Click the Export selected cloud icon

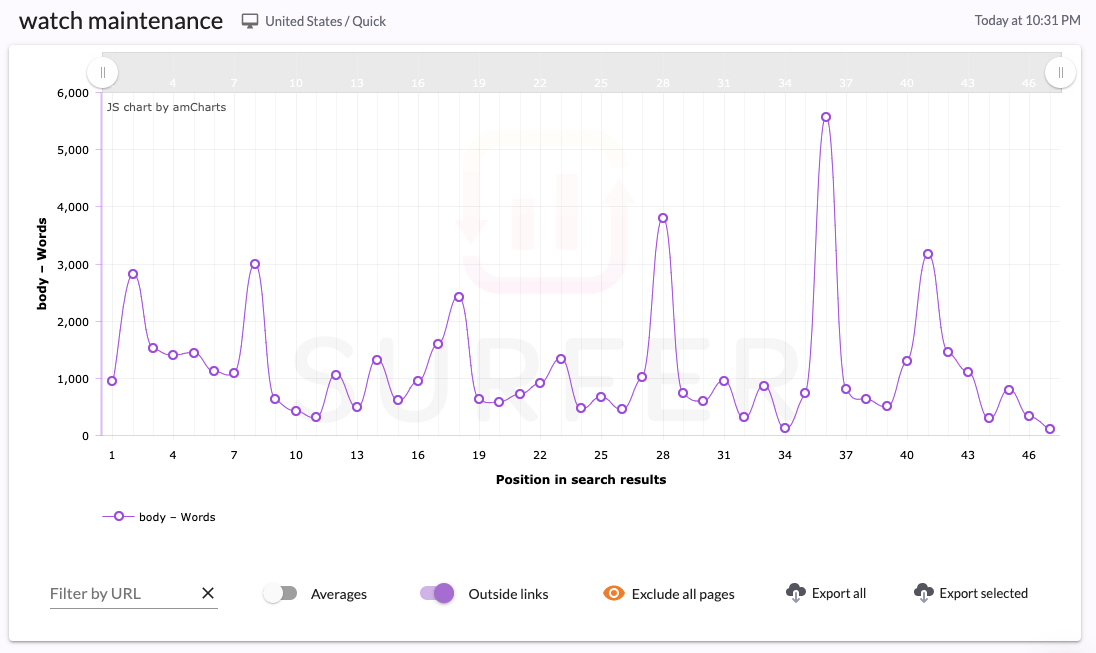(x=923, y=593)
